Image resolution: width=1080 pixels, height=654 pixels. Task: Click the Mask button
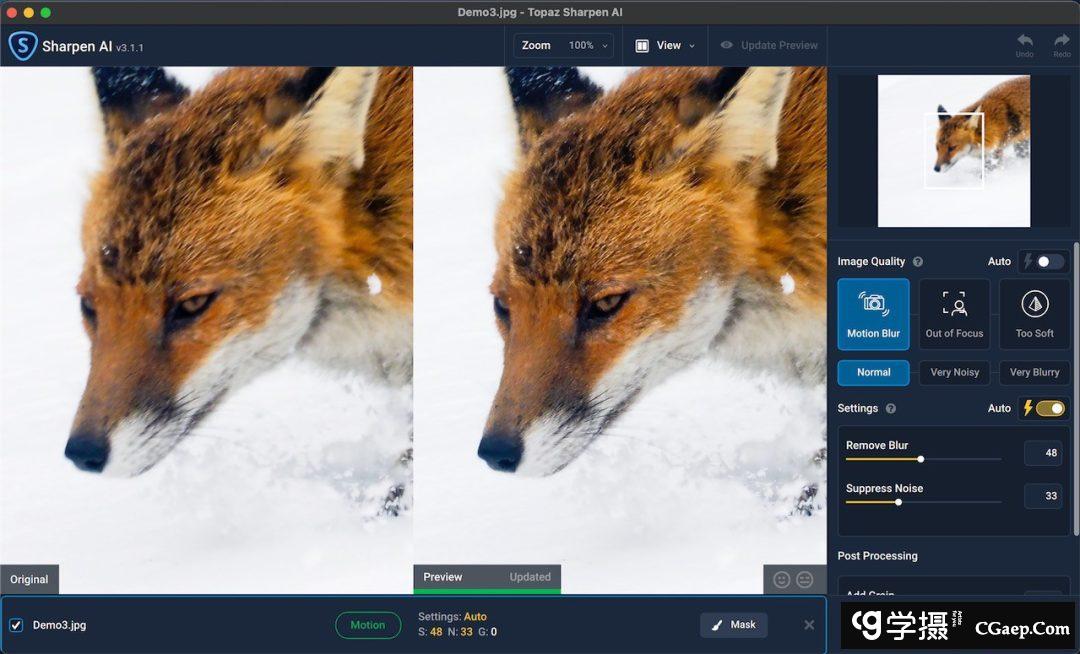[x=733, y=625]
